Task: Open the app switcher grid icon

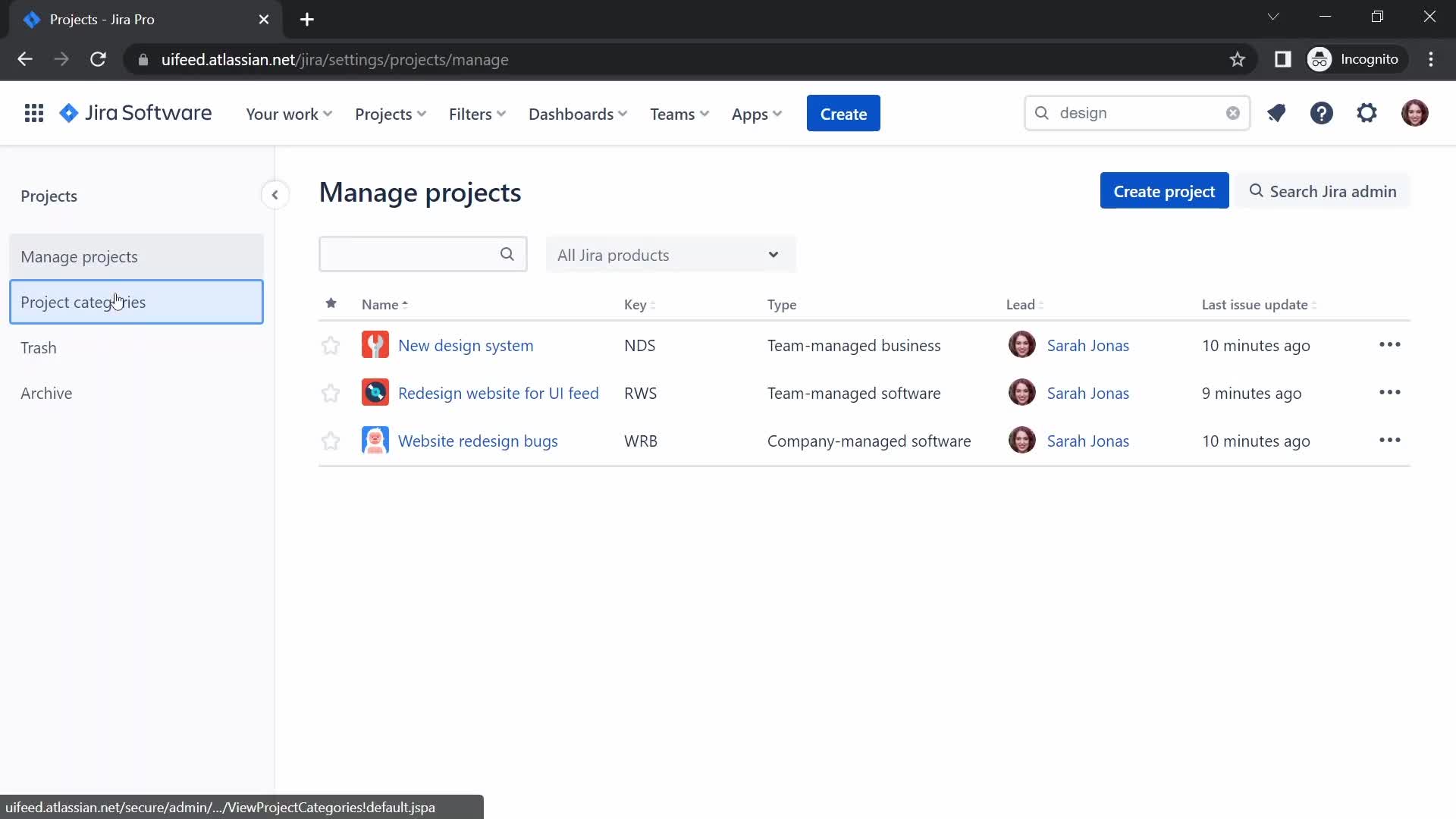Action: 33,114
